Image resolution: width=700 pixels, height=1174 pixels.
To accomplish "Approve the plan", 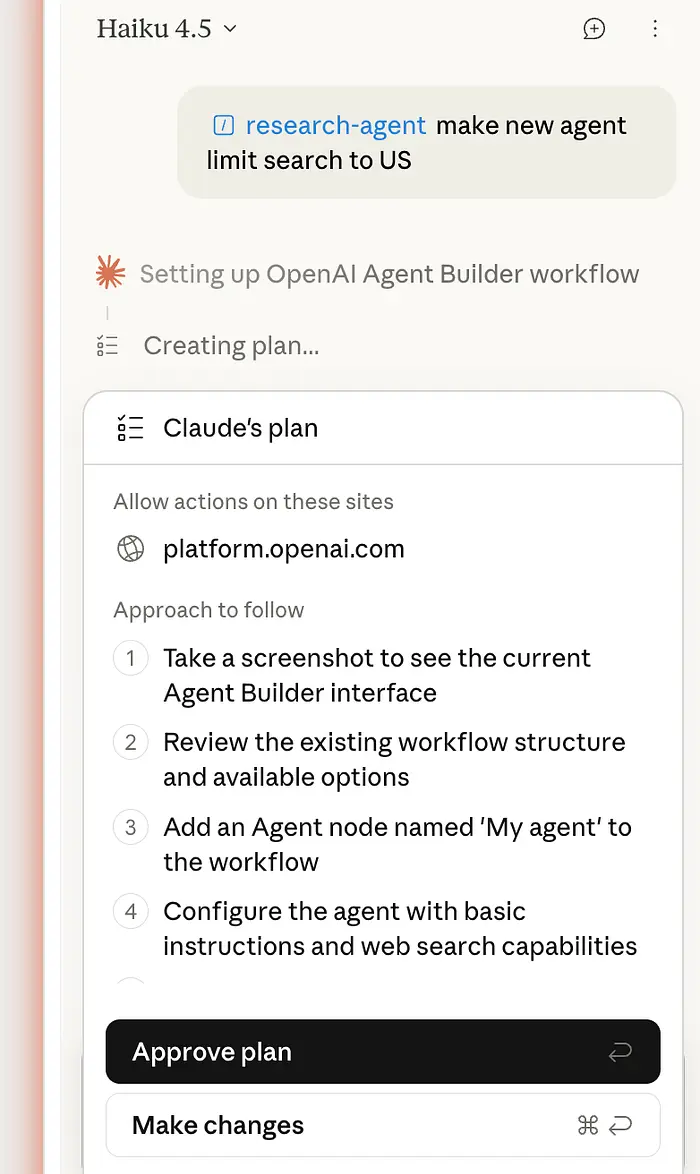I will pyautogui.click(x=383, y=1052).
